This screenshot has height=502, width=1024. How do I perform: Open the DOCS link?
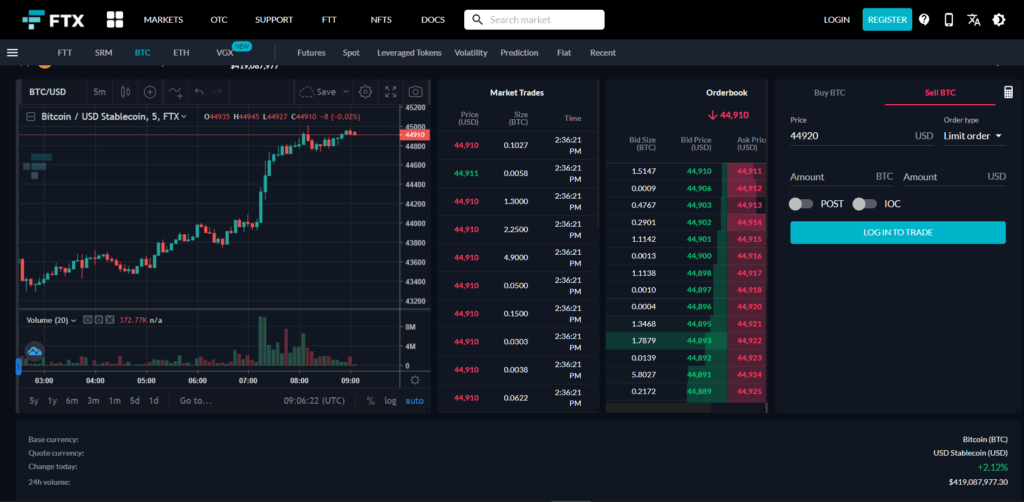[x=433, y=20]
